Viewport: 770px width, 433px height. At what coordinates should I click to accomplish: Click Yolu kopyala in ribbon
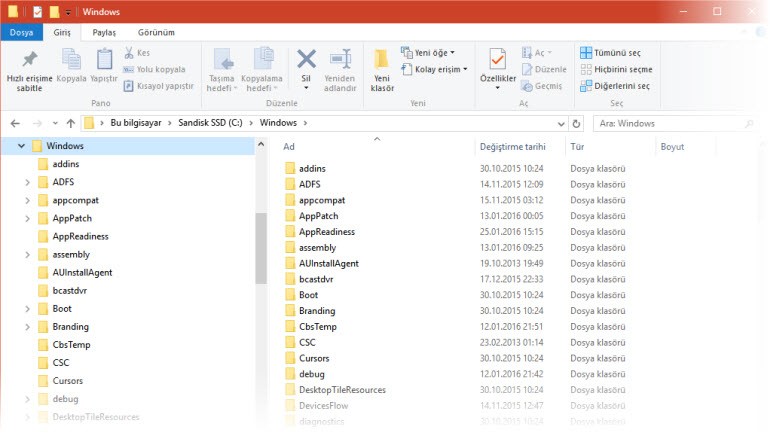coord(154,69)
